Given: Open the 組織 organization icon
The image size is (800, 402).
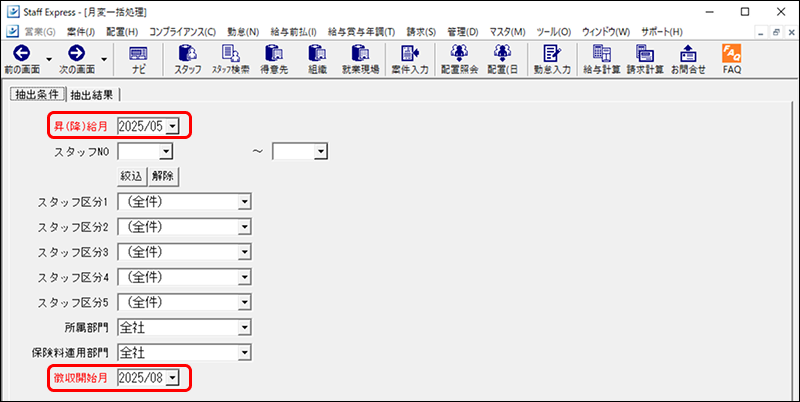Looking at the screenshot, I should point(317,53).
